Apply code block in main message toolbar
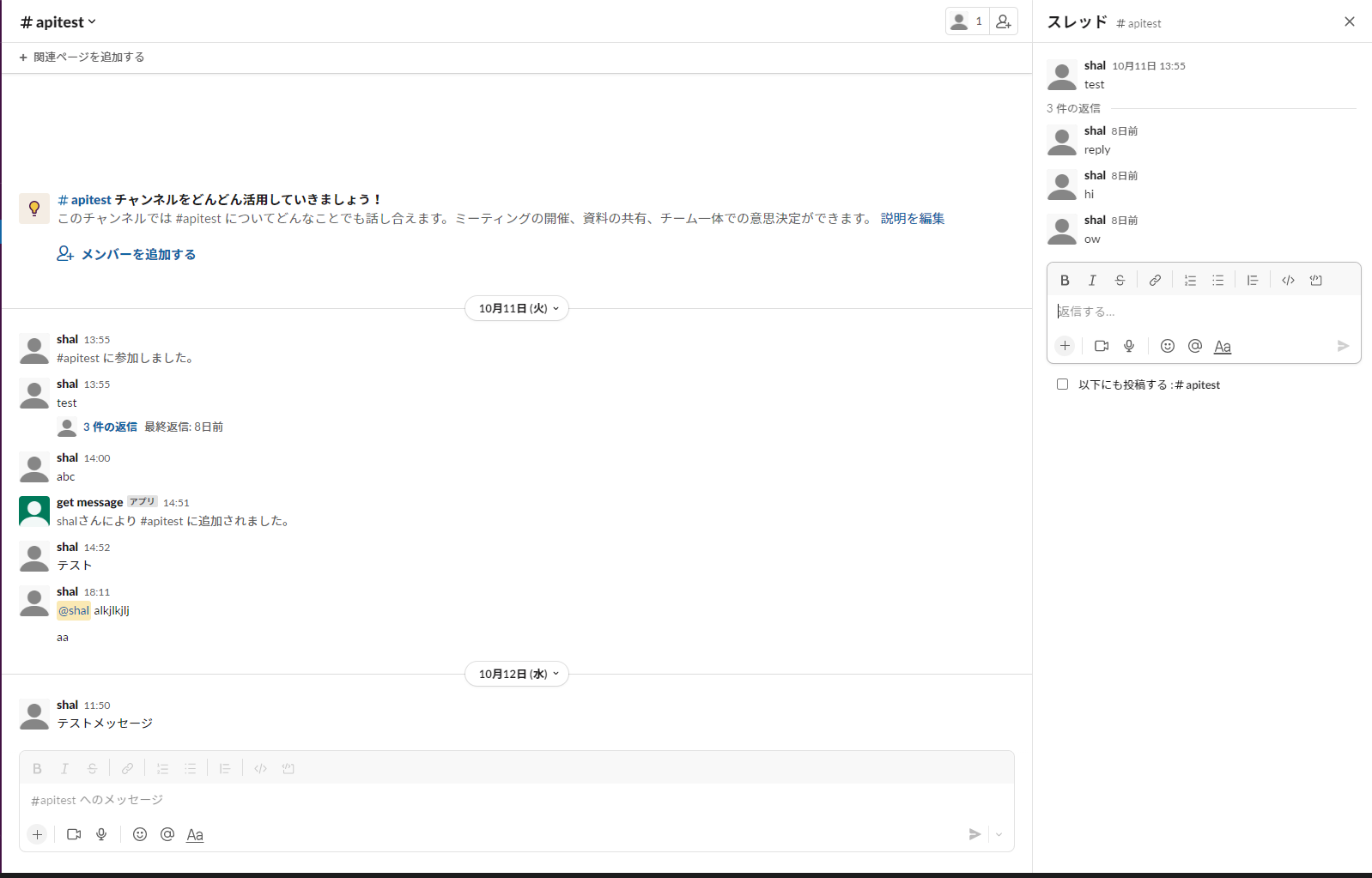The width and height of the screenshot is (1372, 878). [x=288, y=769]
